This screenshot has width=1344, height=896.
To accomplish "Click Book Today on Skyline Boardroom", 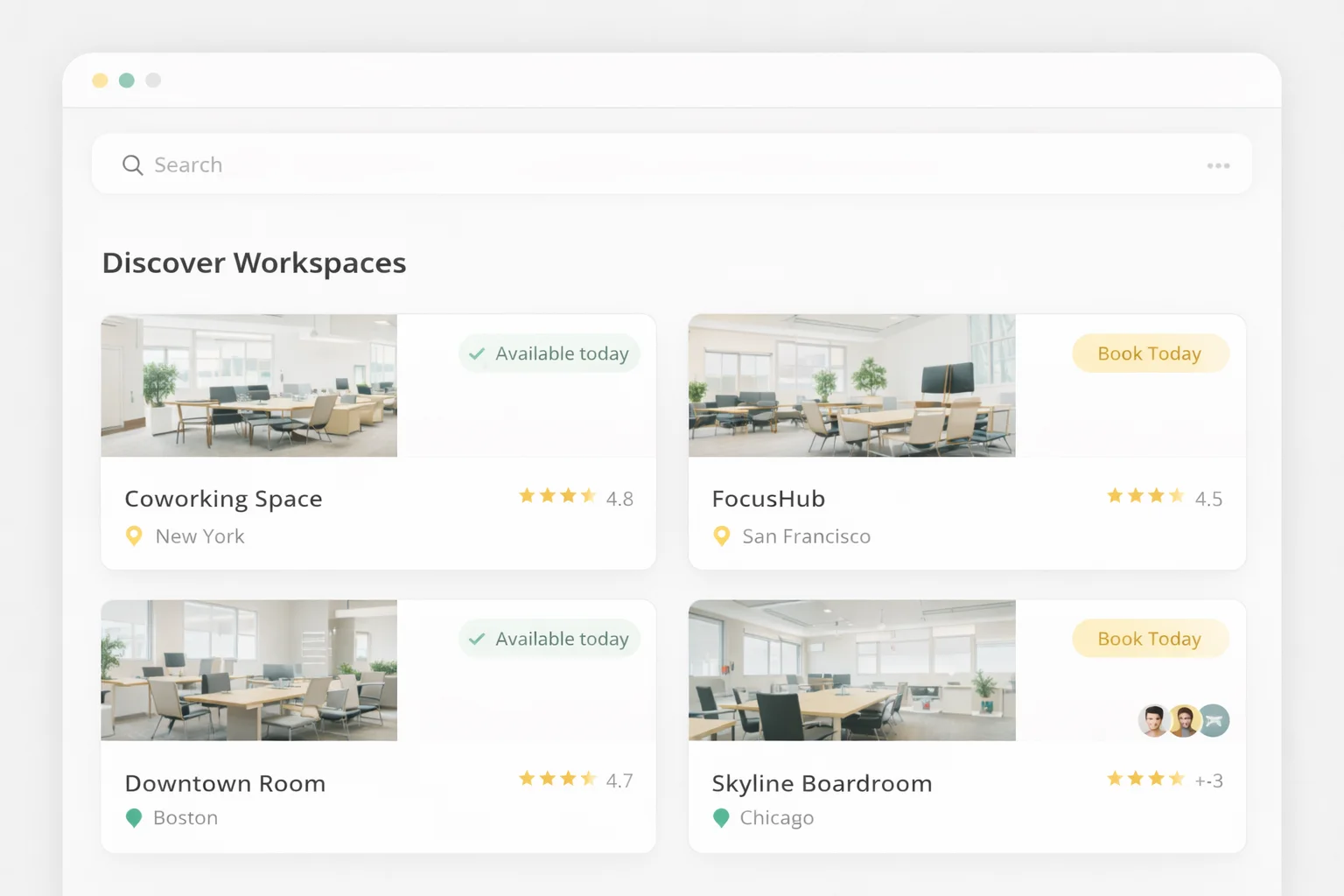I will [1149, 639].
